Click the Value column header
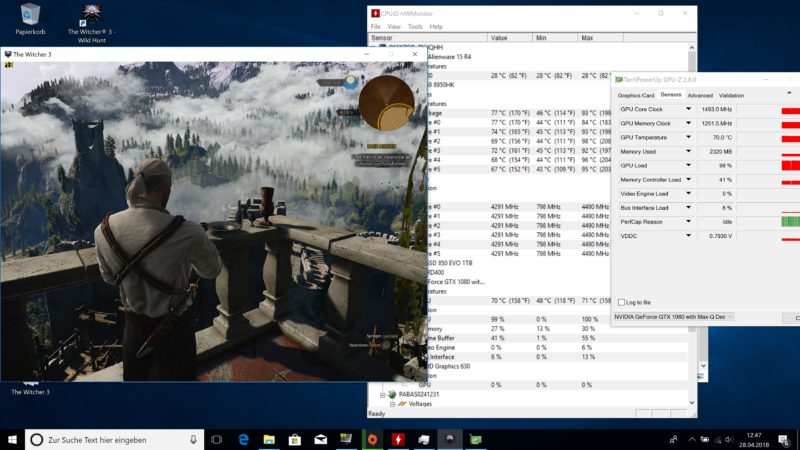 pos(510,38)
